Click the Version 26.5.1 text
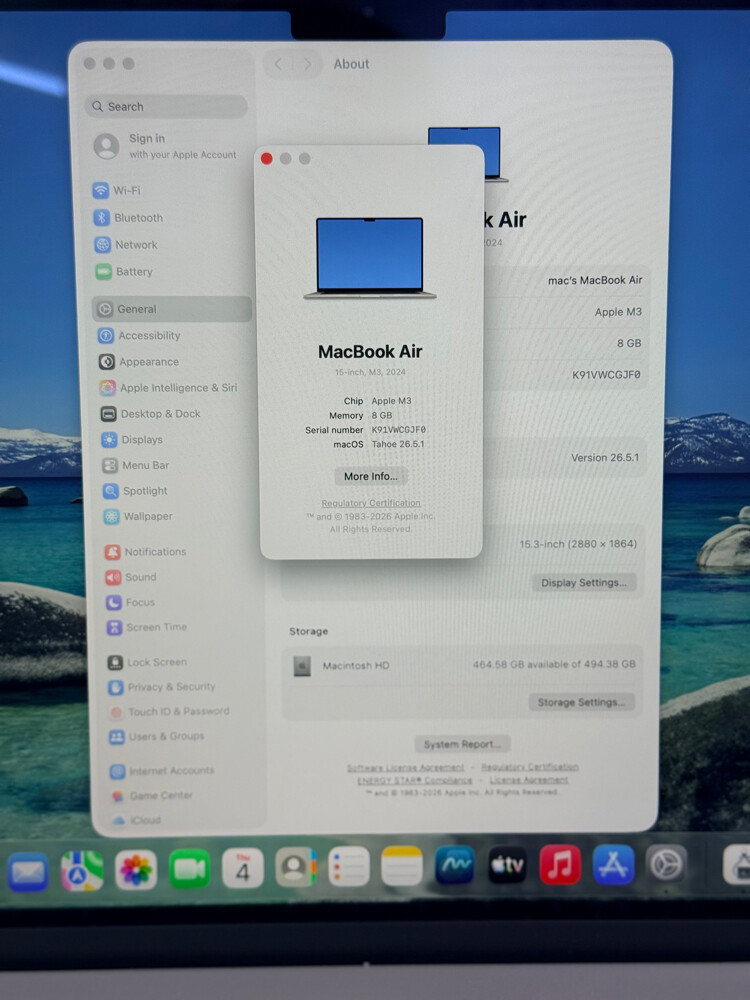Image resolution: width=750 pixels, height=1000 pixels. (x=605, y=457)
